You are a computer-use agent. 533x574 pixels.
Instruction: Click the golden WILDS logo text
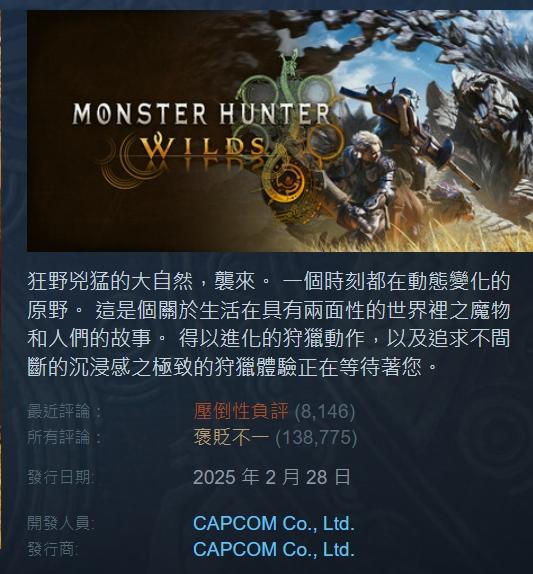pos(203,147)
